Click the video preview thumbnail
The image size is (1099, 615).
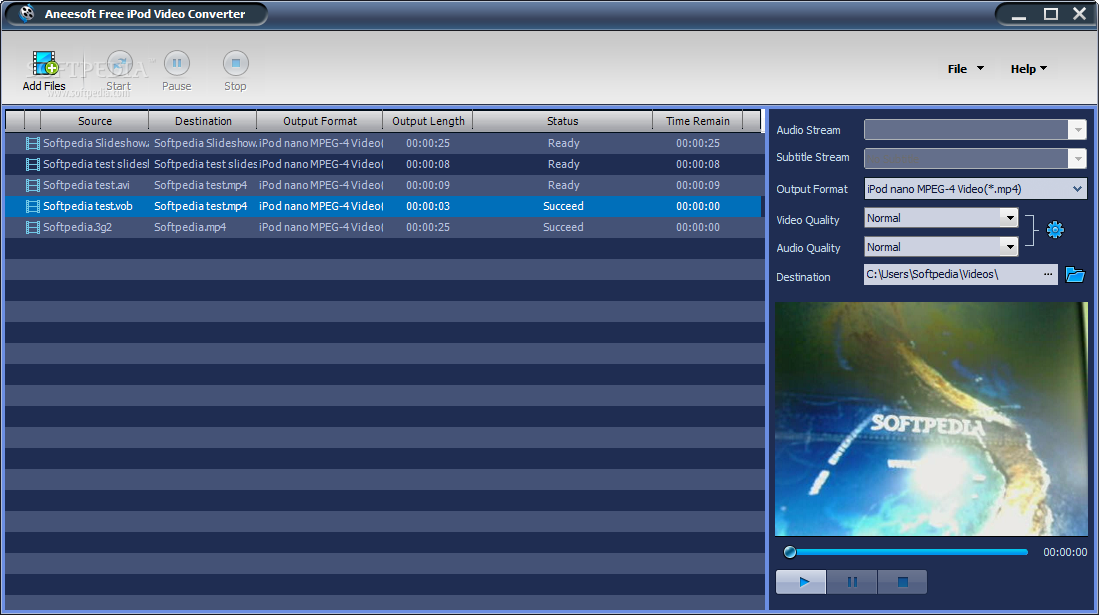click(x=931, y=419)
